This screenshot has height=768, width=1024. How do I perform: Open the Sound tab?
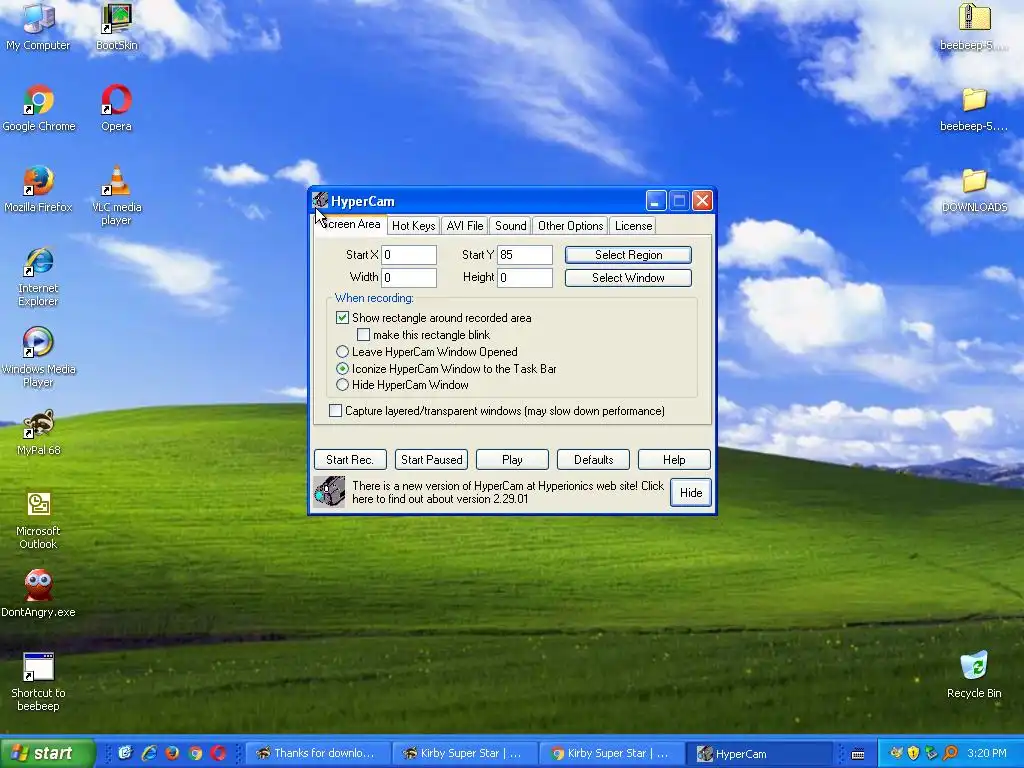coord(510,226)
